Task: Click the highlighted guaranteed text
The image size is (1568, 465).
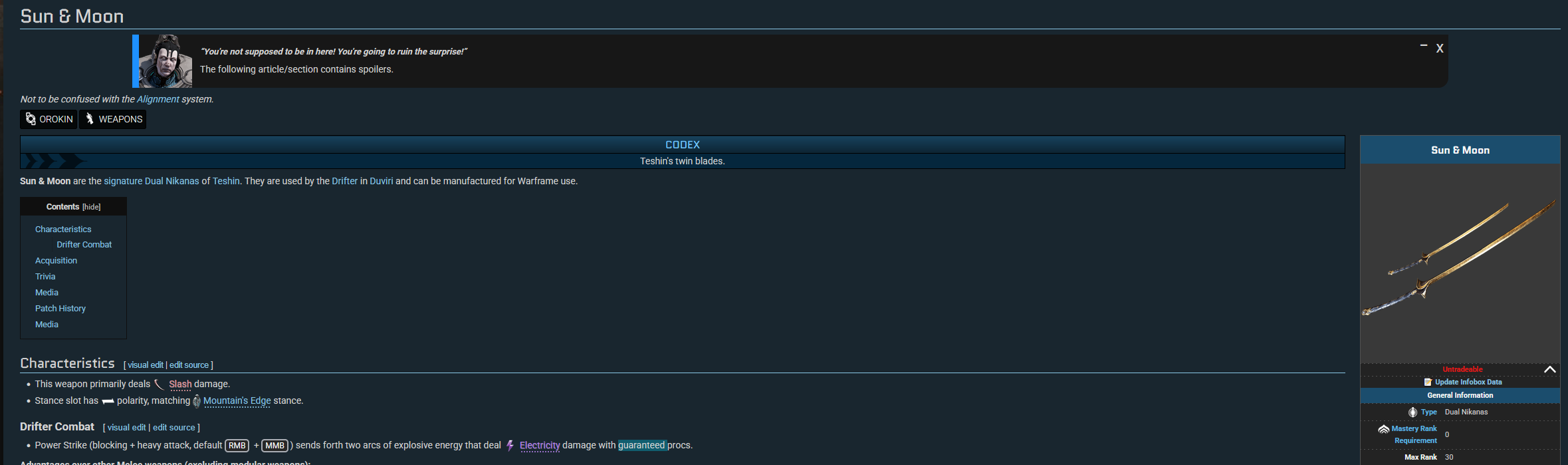Action: click(x=641, y=446)
